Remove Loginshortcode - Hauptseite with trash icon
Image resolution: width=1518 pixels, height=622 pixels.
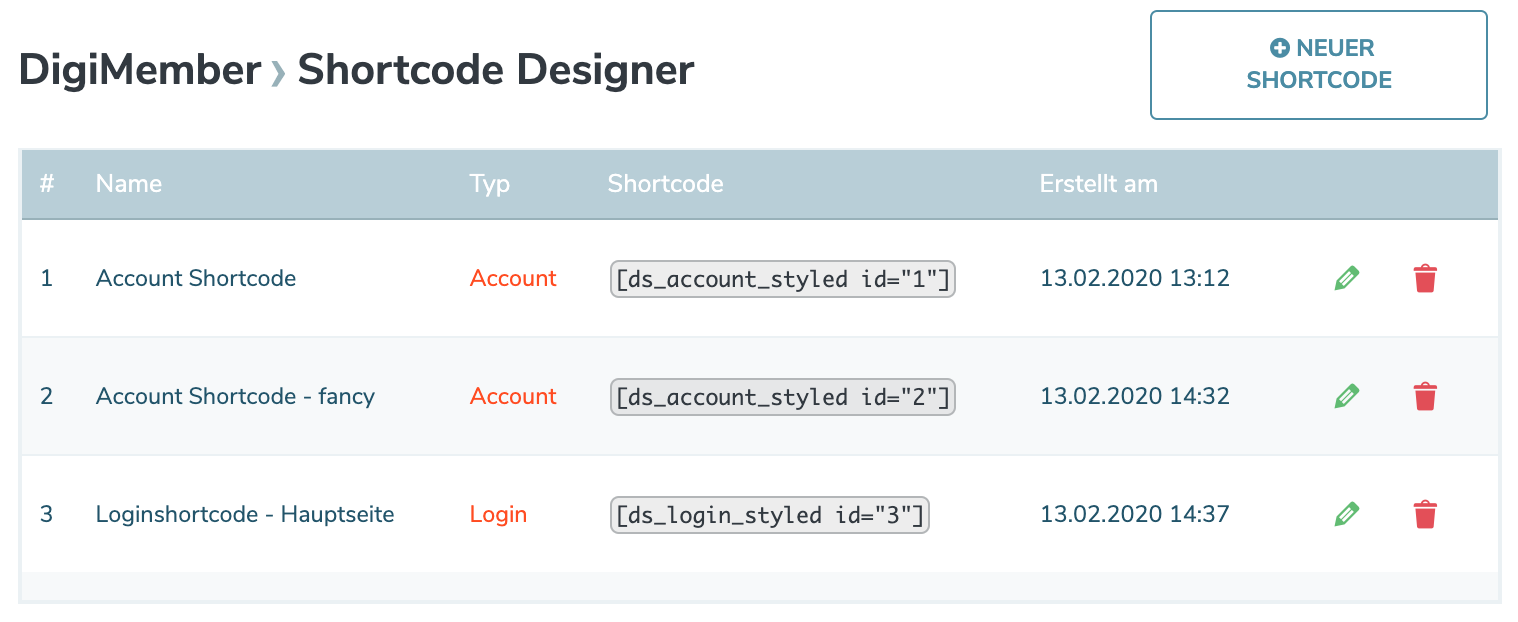[x=1425, y=514]
